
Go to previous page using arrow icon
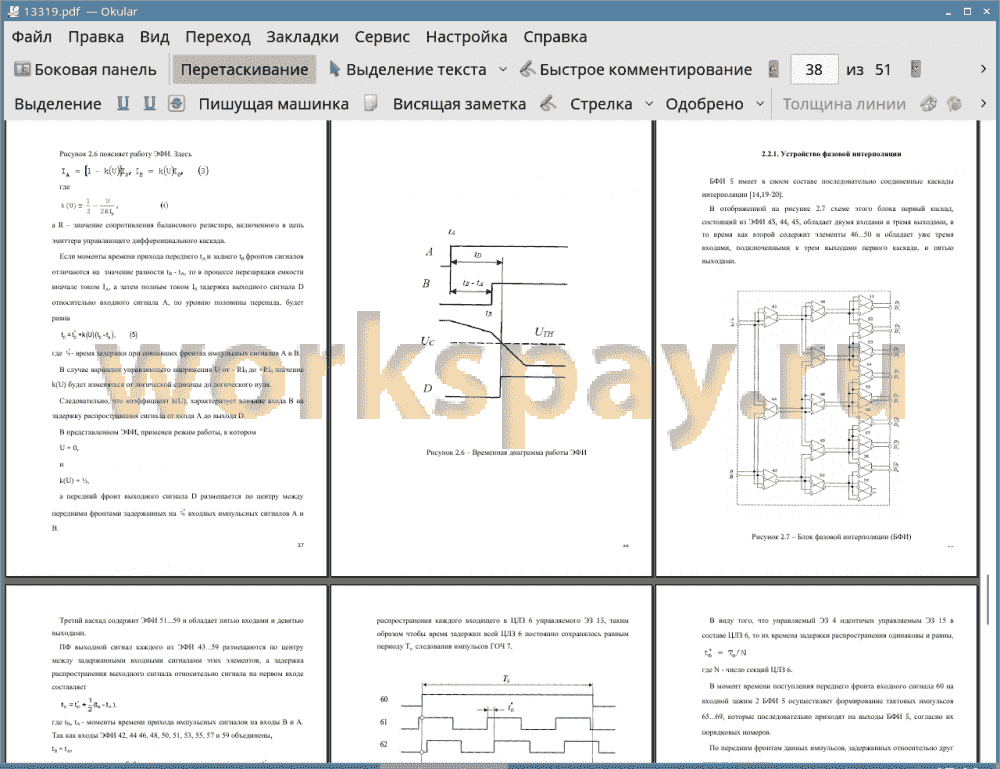pyautogui.click(x=774, y=69)
